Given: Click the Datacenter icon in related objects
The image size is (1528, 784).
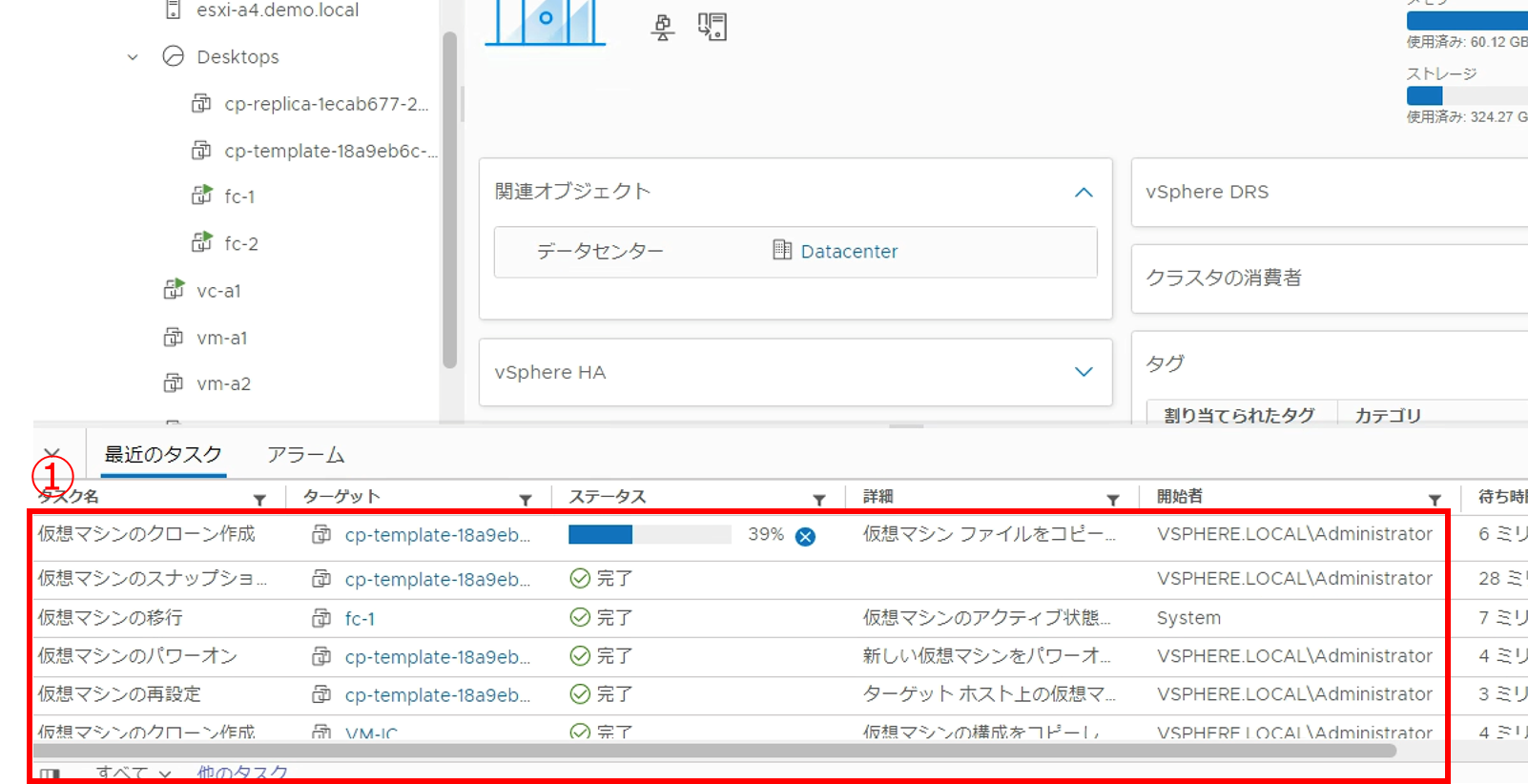Looking at the screenshot, I should click(782, 251).
